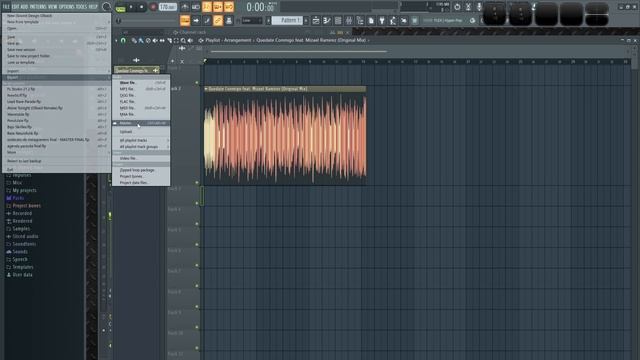Open the HELP menu
Viewport: 640px width, 360px height.
click(93, 7)
